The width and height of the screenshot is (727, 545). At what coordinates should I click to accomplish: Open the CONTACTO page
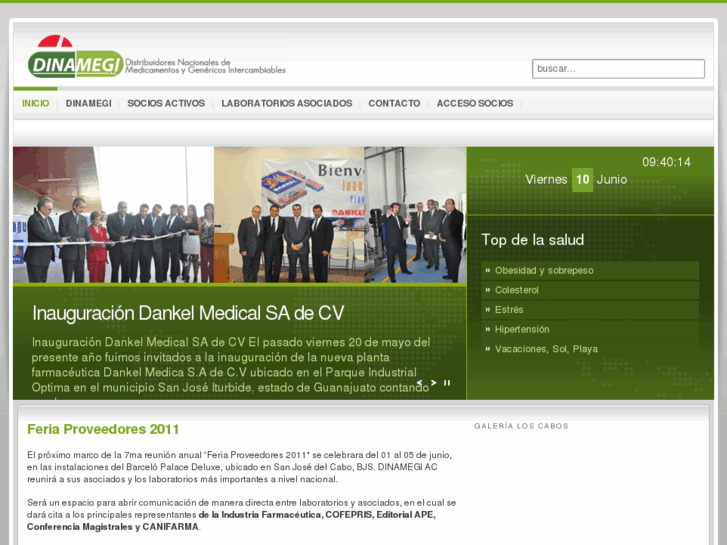click(394, 103)
